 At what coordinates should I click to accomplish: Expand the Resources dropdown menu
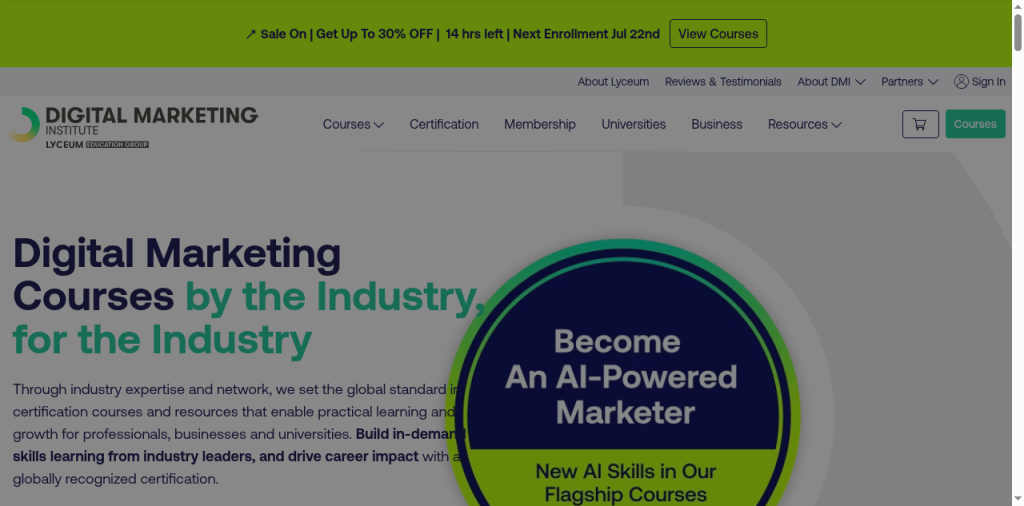805,124
